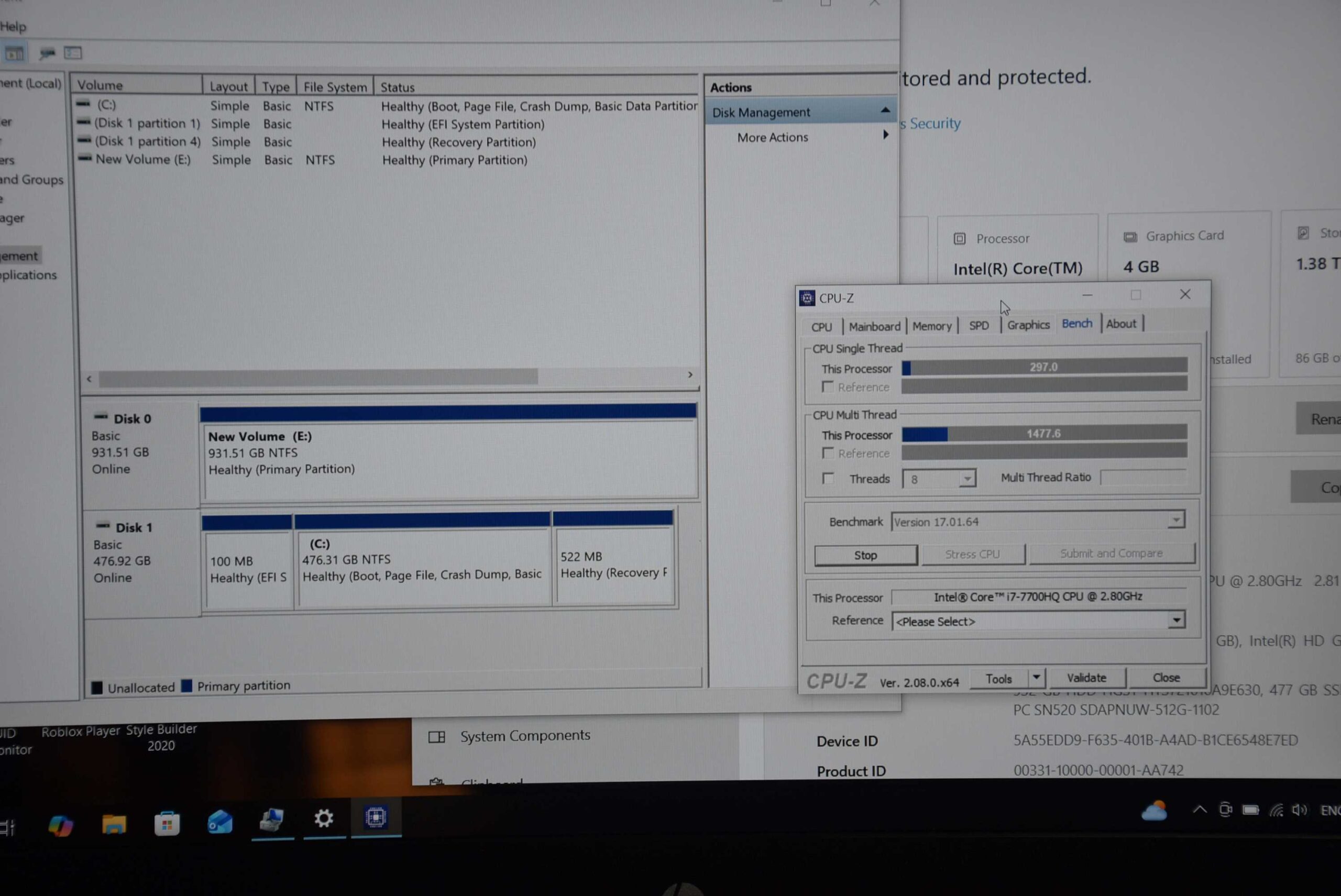Image resolution: width=1341 pixels, height=896 pixels.
Task: Switch to Settings gear taskbar icon
Action: tap(324, 819)
